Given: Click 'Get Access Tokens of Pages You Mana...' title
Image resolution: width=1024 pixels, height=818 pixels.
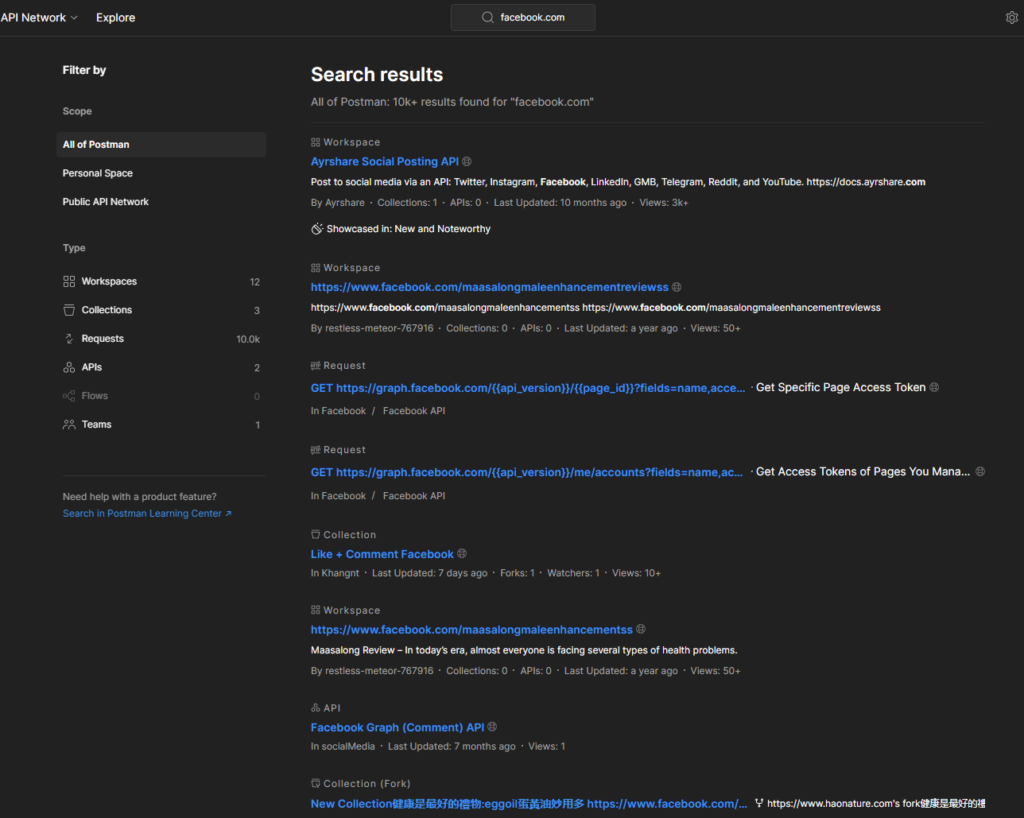Looking at the screenshot, I should [x=863, y=471].
